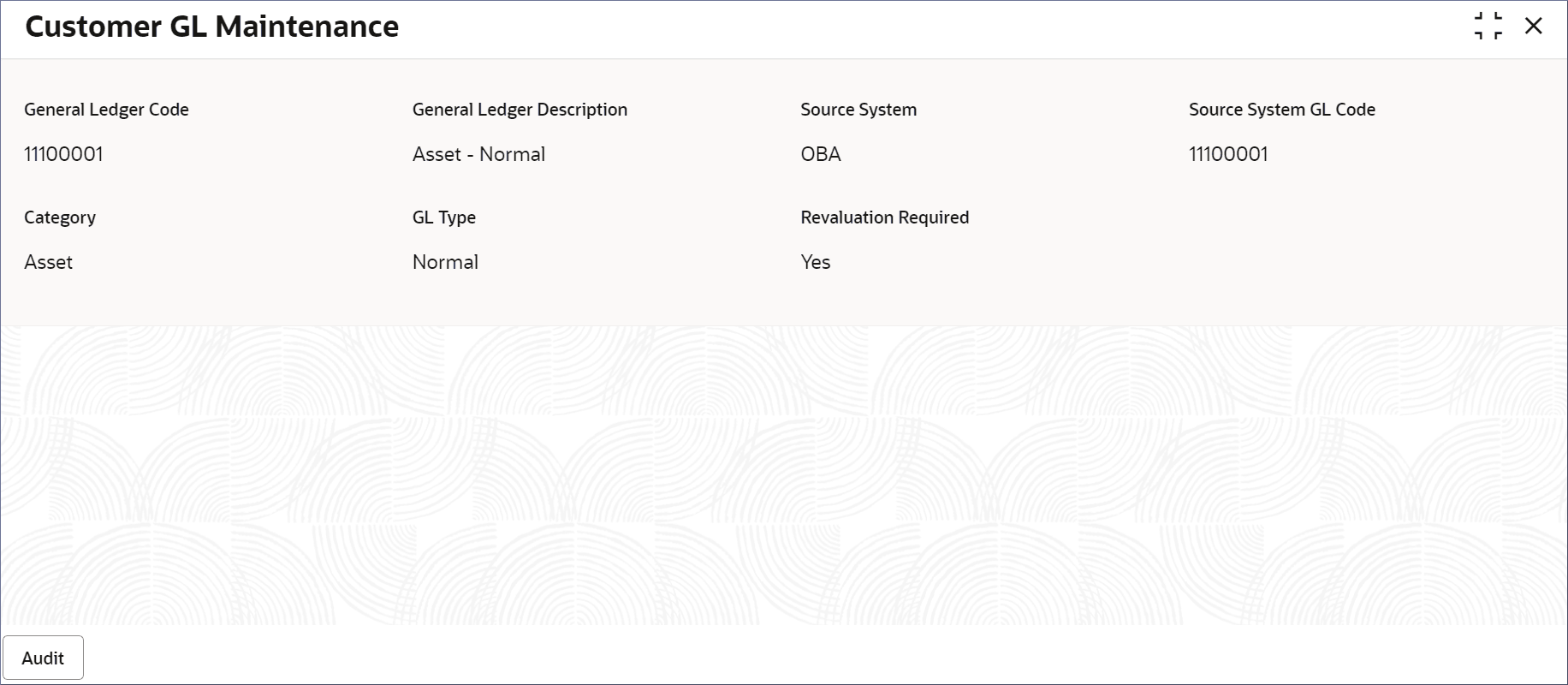1568x685 pixels.
Task: Click the Category field label
Action: pos(60,217)
